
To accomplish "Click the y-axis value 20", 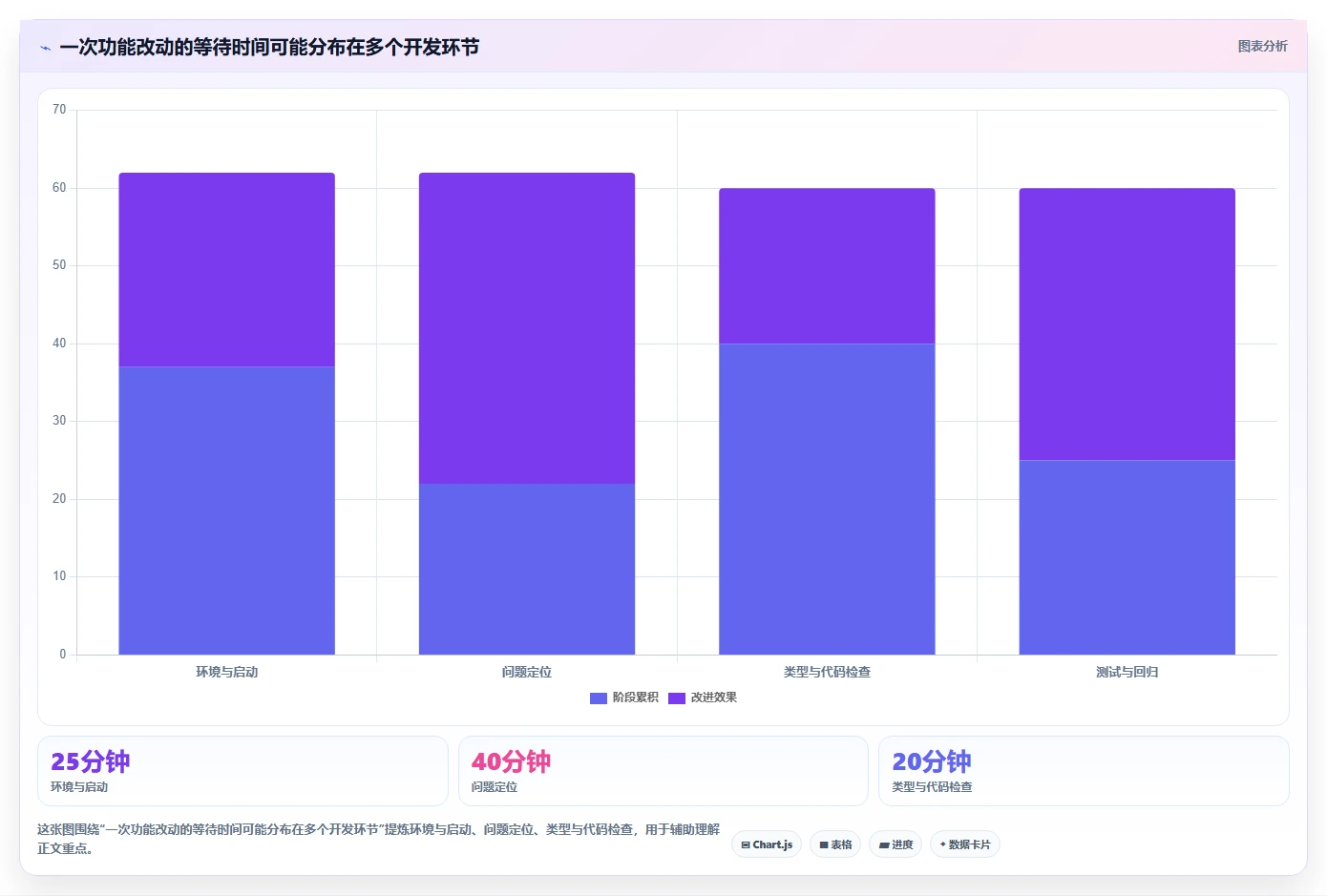I will pos(59,499).
